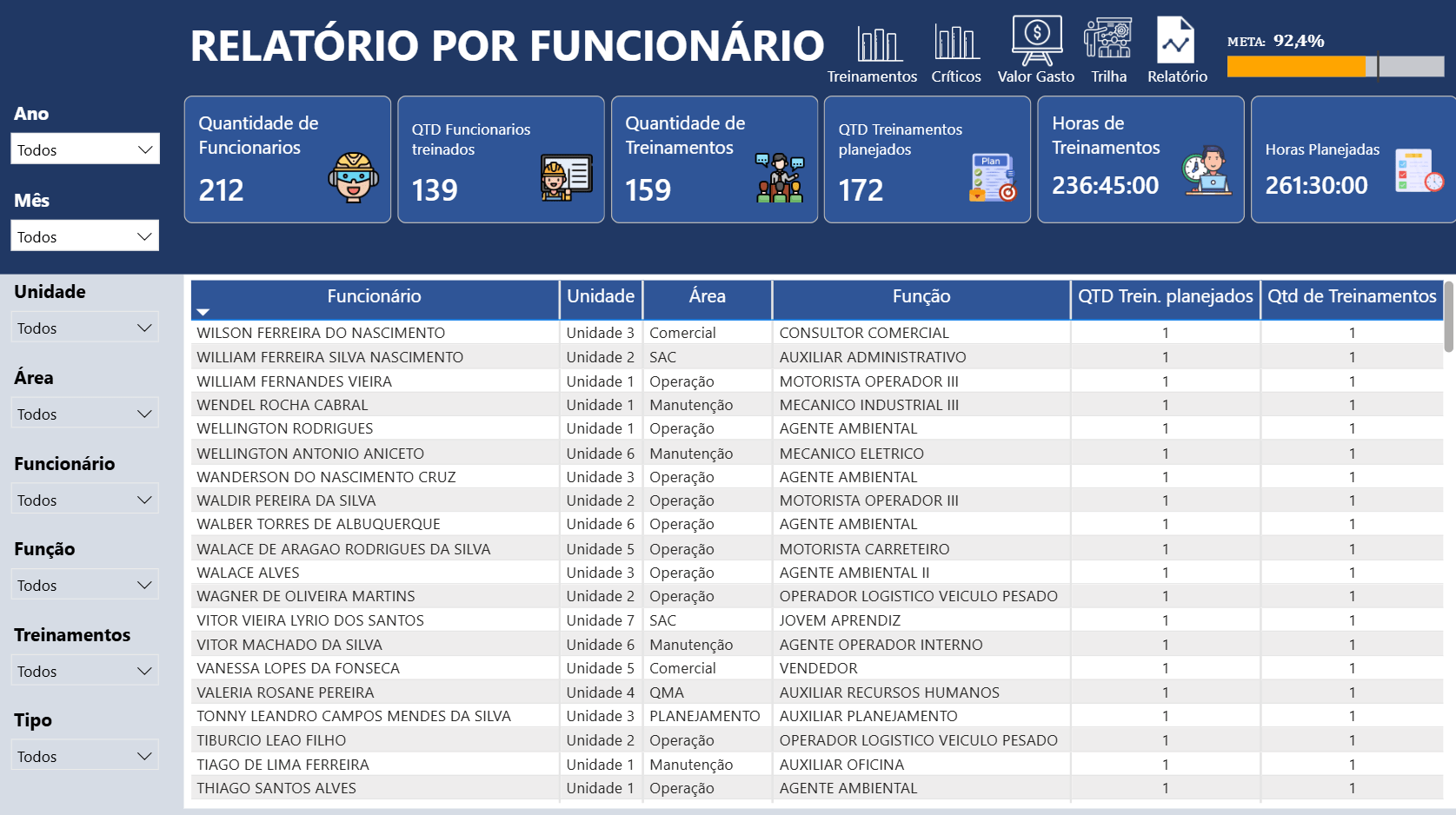Open the Relatório document icon
Image resolution: width=1456 pixels, height=815 pixels.
coord(1175,41)
